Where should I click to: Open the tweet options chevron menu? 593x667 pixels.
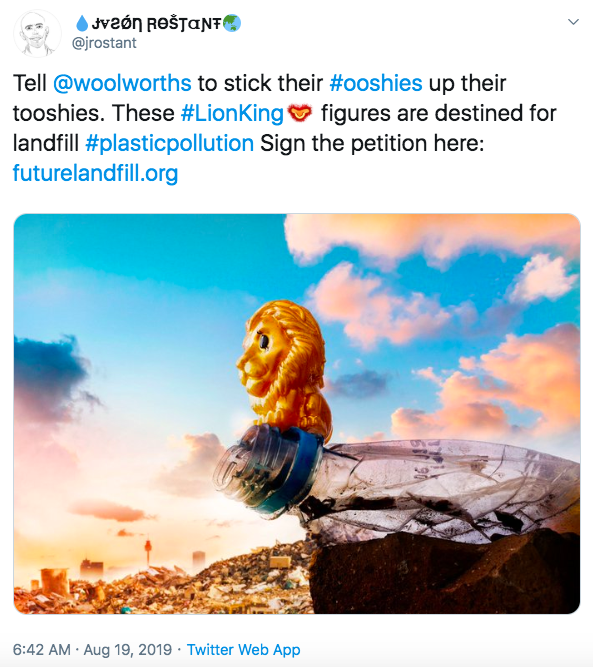[573, 22]
